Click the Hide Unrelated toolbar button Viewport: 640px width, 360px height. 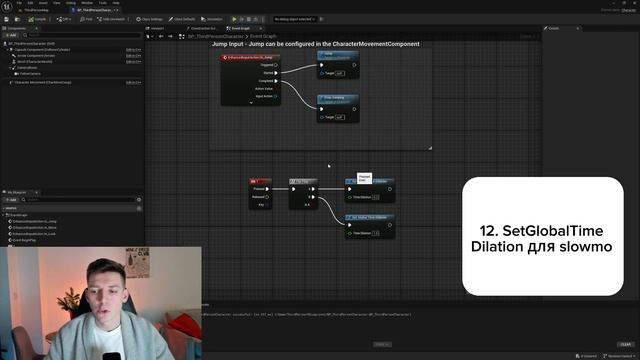(111, 19)
